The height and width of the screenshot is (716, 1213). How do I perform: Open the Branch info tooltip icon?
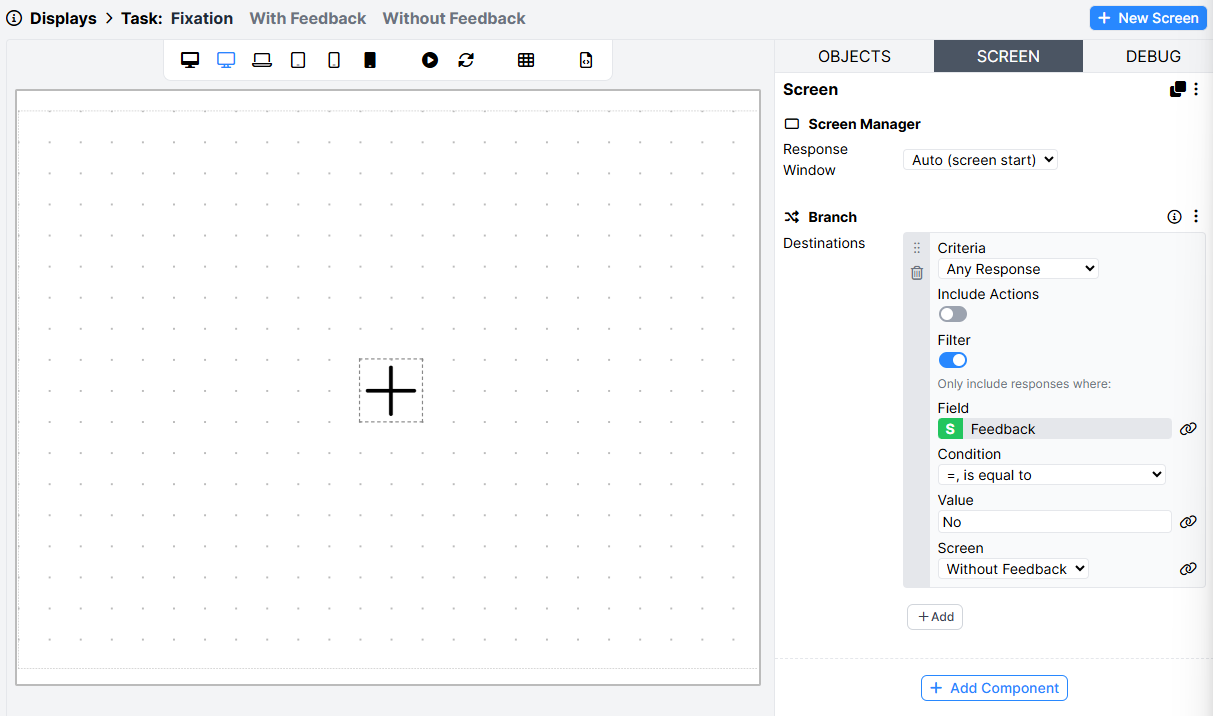[x=1174, y=216]
